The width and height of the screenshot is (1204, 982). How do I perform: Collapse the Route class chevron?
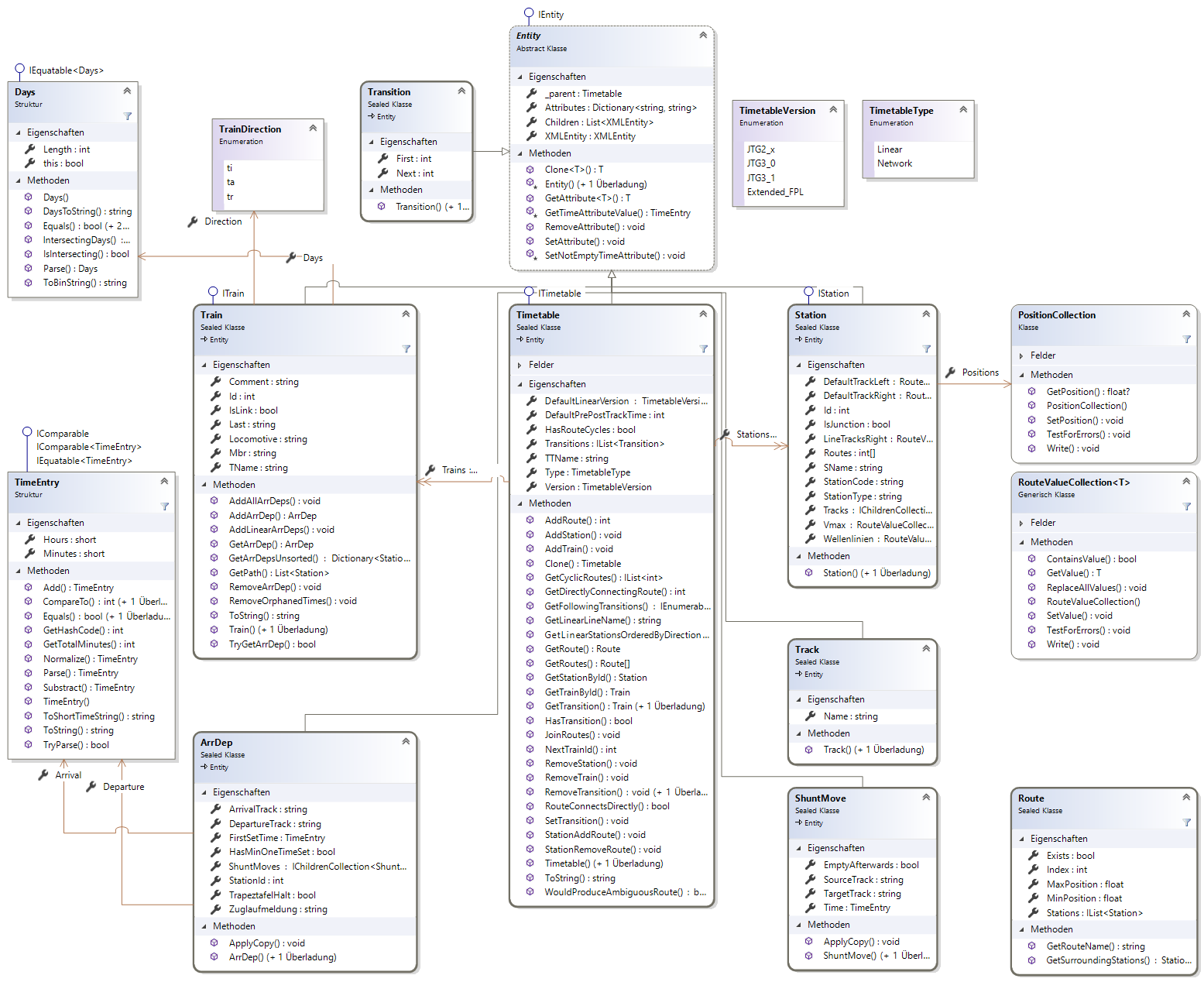click(1186, 797)
